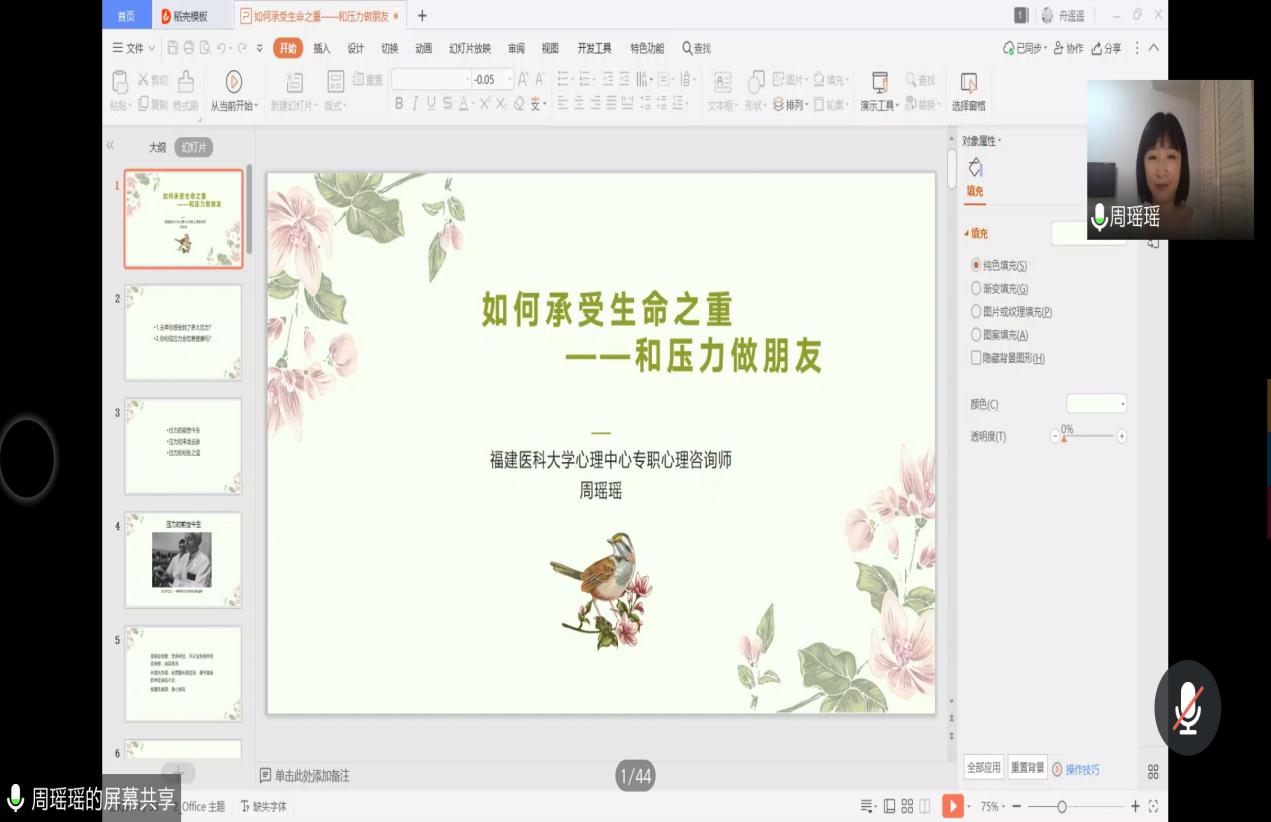
Task: Select 图片或纹理填充(P) fill option
Action: click(977, 312)
